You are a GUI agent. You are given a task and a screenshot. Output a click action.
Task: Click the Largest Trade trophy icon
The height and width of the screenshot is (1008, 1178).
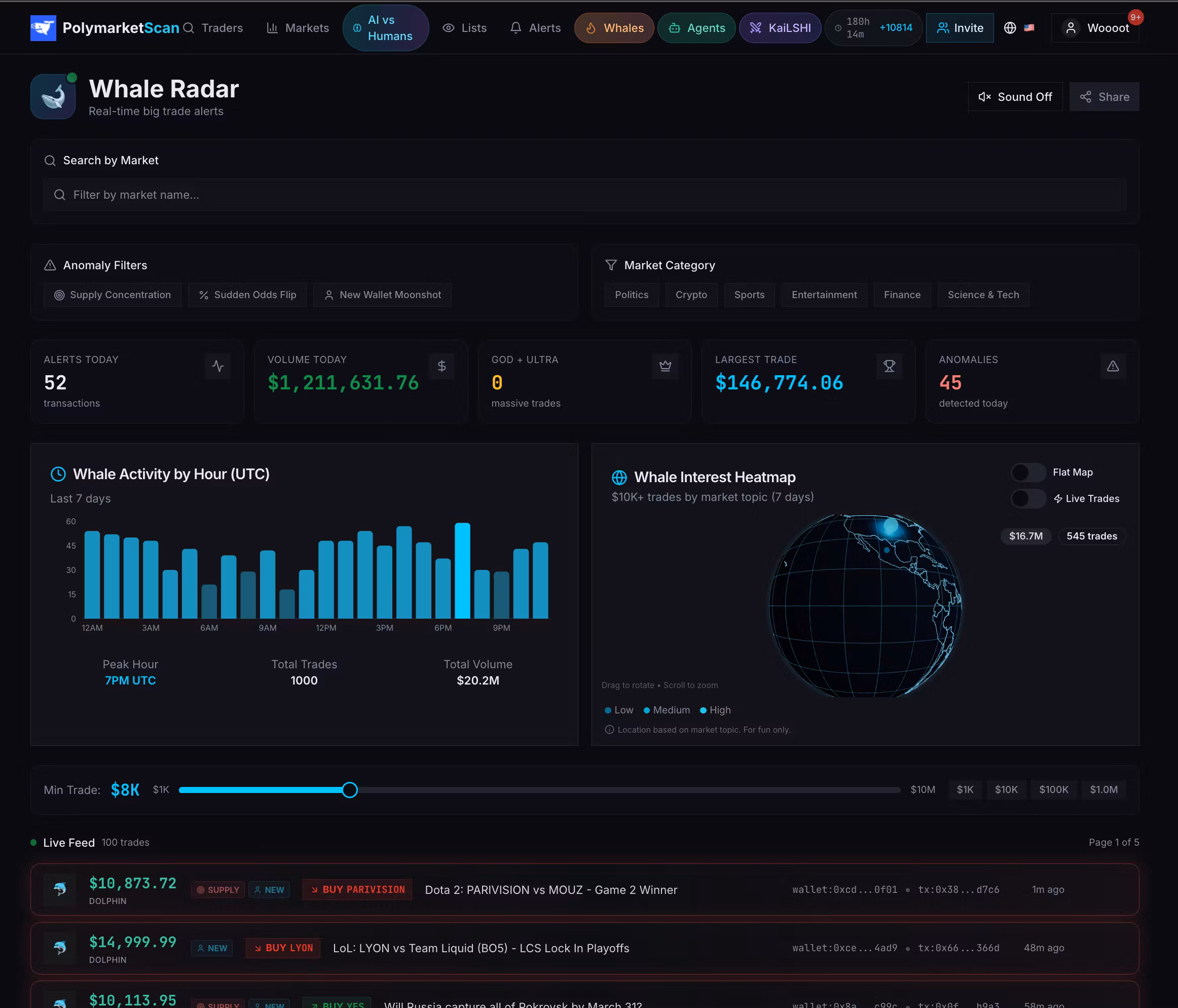(889, 366)
